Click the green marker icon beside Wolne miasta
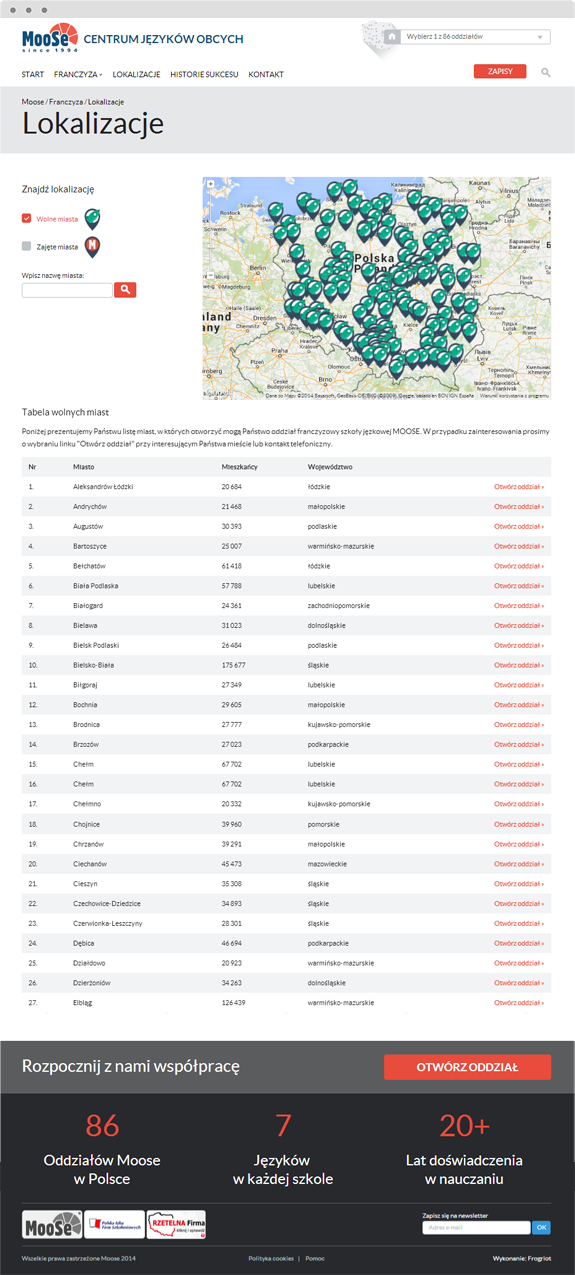 (92, 219)
